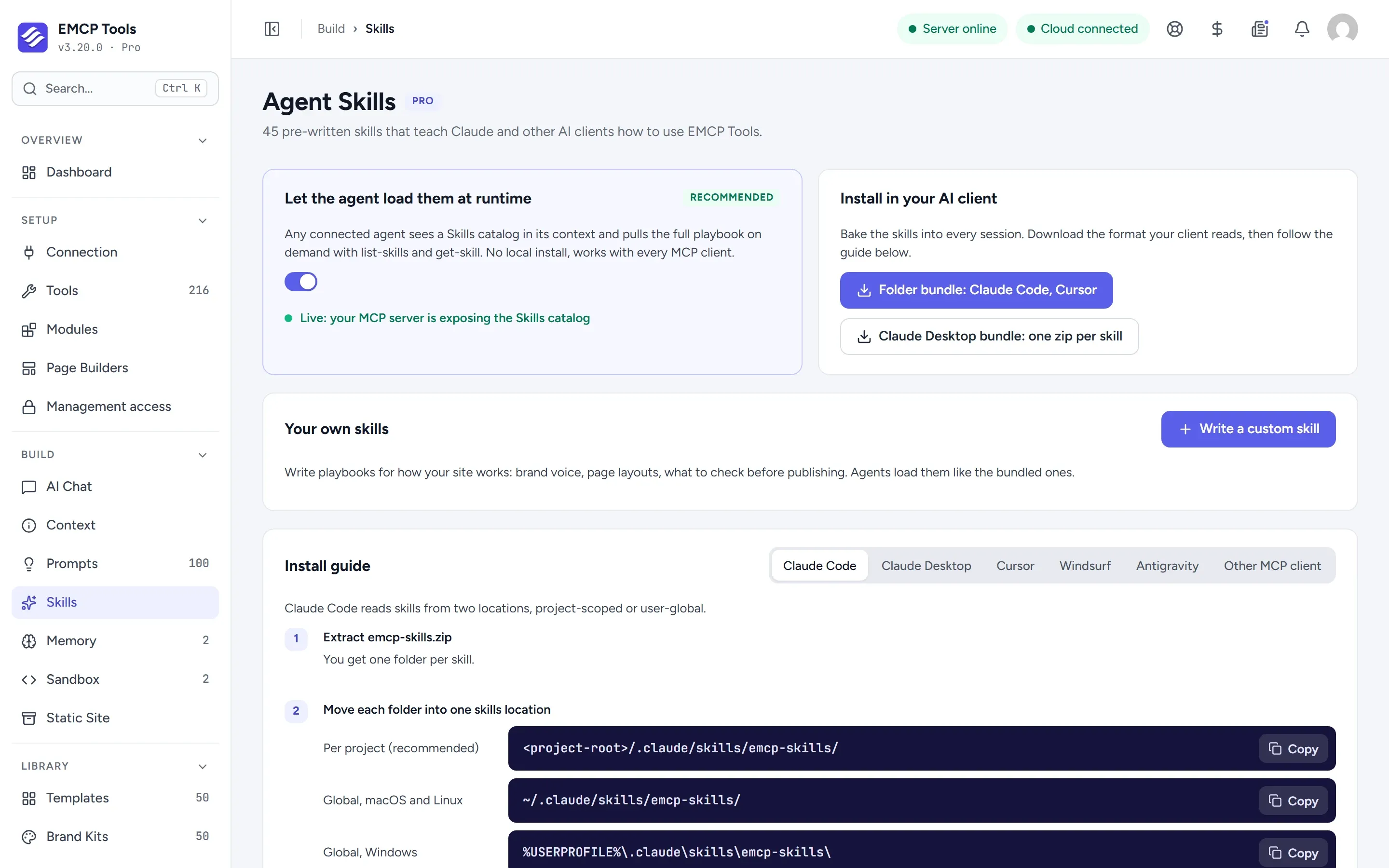This screenshot has height=868, width=1389.
Task: Collapse the Overview section
Action: point(202,141)
